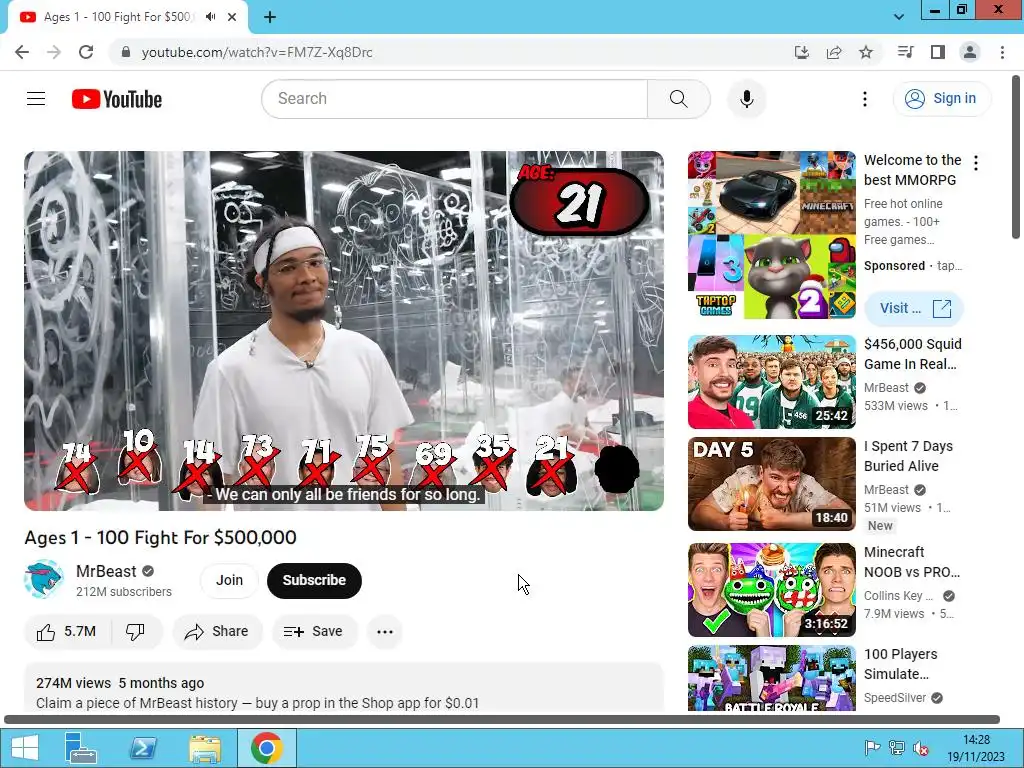Click the horizontal page scrollbar
Screen dimensions: 1024x768
click(x=502, y=720)
